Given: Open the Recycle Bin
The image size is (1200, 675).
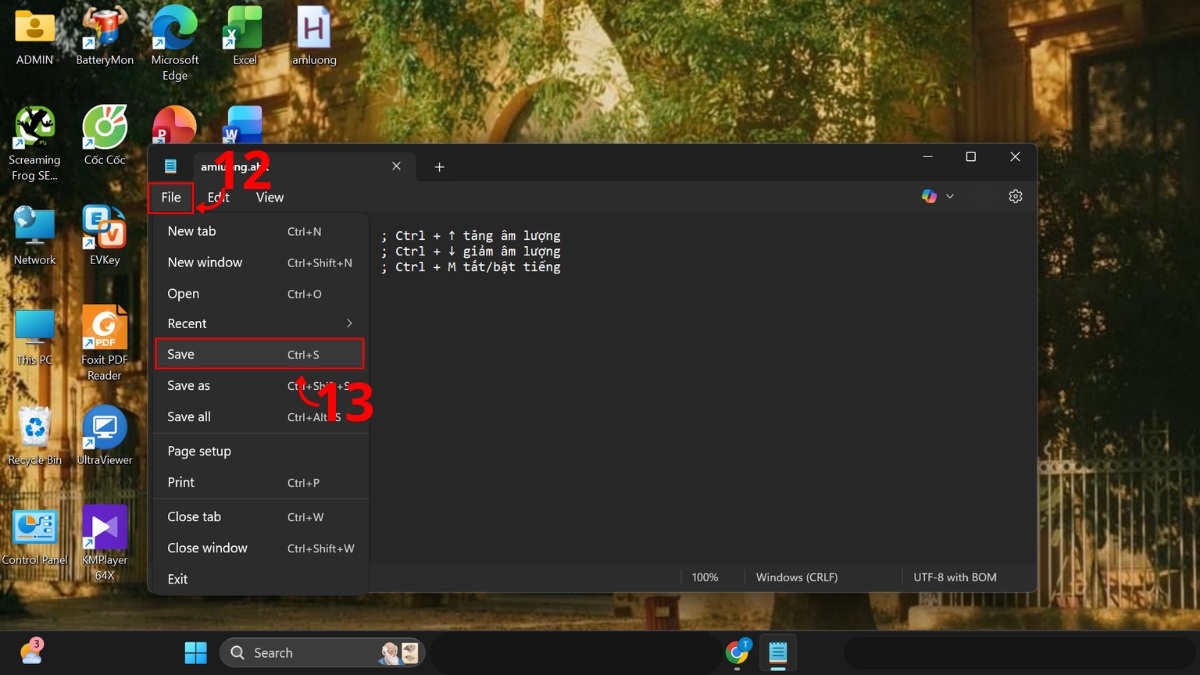Looking at the screenshot, I should pyautogui.click(x=35, y=436).
